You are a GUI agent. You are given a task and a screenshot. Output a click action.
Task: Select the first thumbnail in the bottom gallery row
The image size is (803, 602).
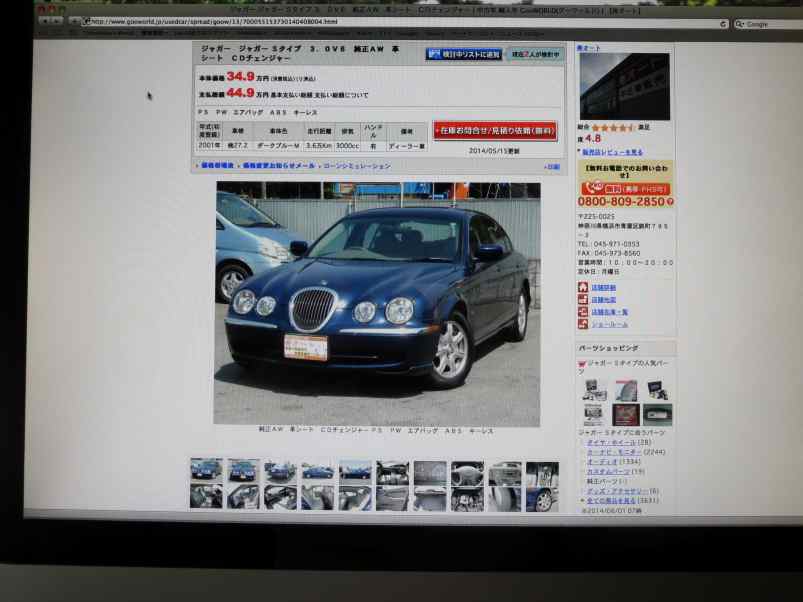point(206,497)
